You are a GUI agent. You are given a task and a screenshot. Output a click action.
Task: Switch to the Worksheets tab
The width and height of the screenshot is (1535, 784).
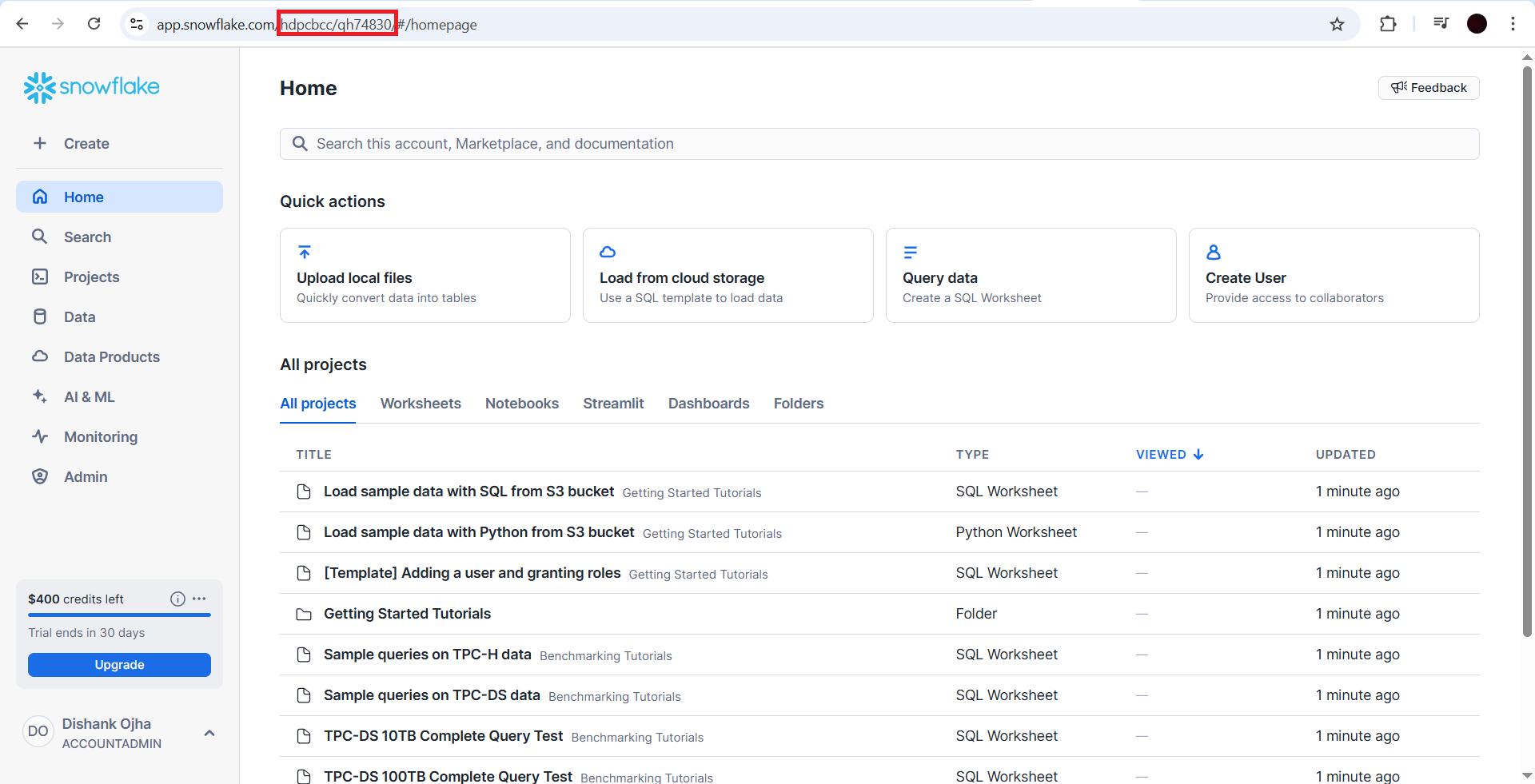coord(421,404)
